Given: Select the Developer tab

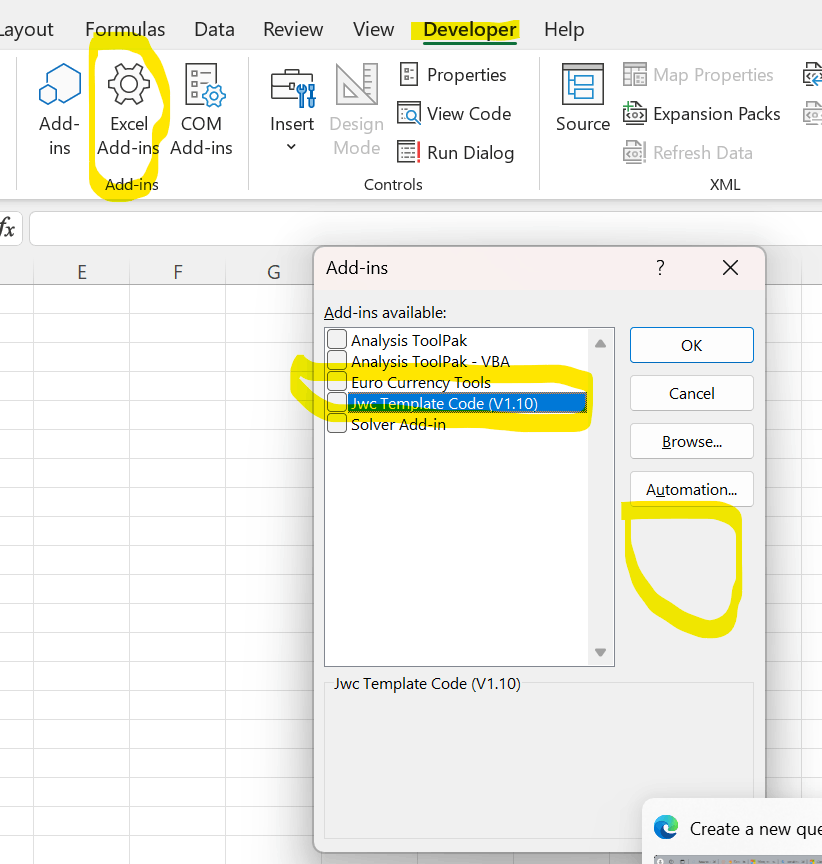Looking at the screenshot, I should pos(470,29).
